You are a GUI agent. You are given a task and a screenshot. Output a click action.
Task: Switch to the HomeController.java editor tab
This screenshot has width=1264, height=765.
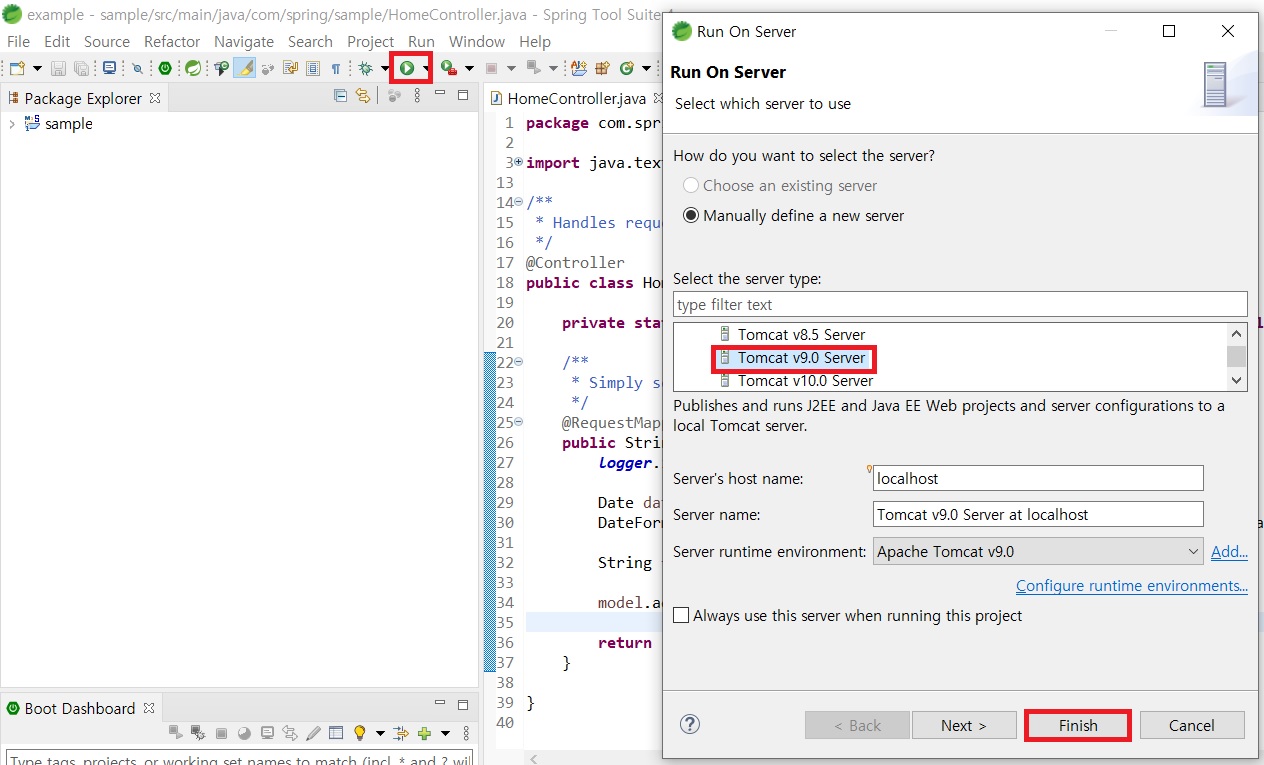pyautogui.click(x=577, y=98)
